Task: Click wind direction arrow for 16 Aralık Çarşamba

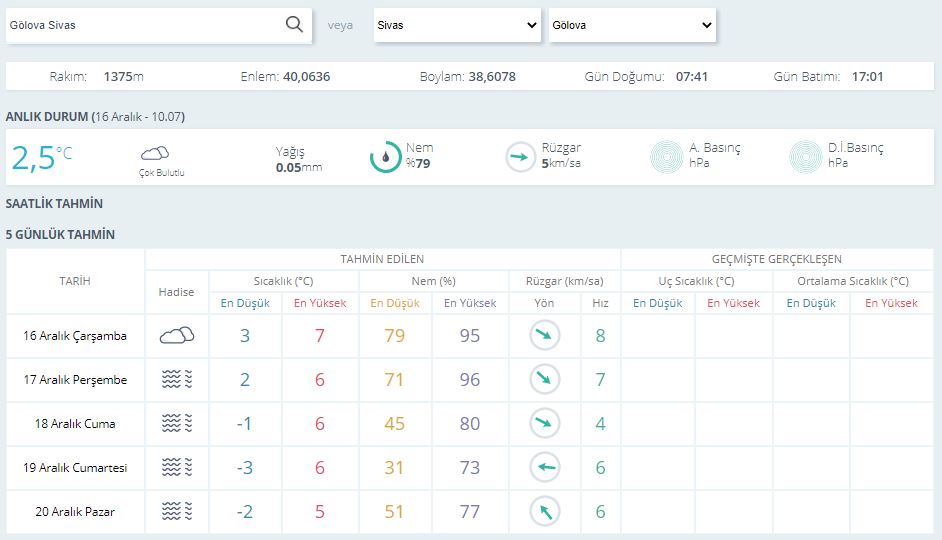Action: pos(544,336)
